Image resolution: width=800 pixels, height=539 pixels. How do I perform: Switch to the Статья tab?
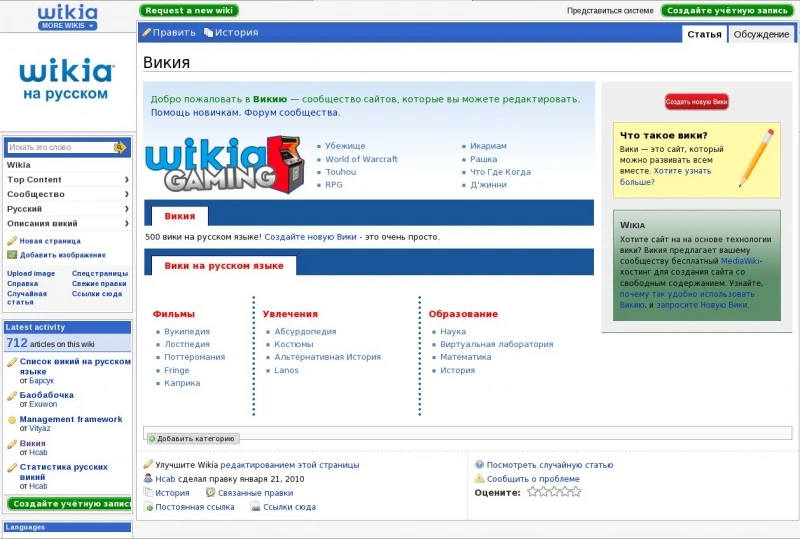(x=704, y=34)
